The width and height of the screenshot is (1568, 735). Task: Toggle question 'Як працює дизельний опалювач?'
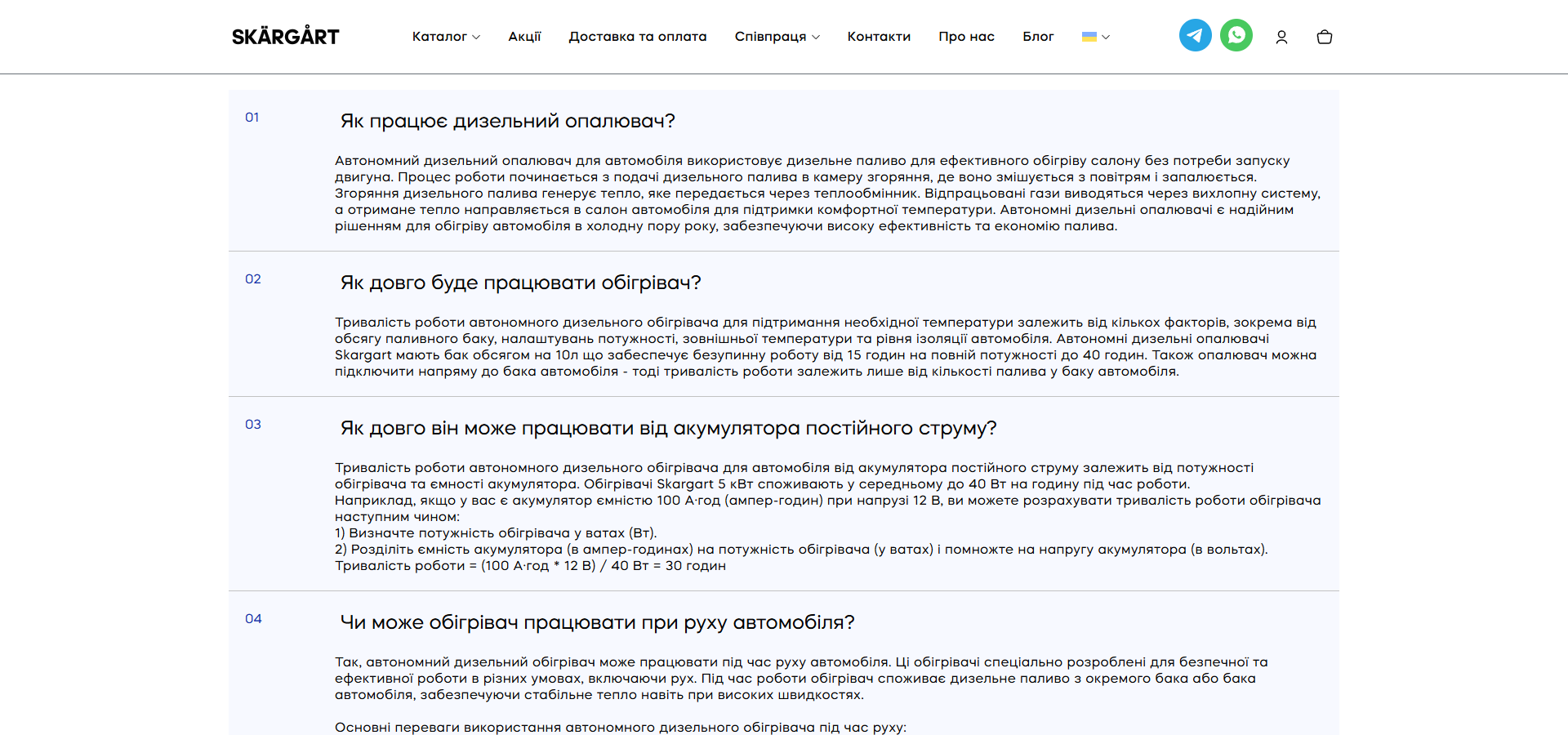(x=508, y=121)
